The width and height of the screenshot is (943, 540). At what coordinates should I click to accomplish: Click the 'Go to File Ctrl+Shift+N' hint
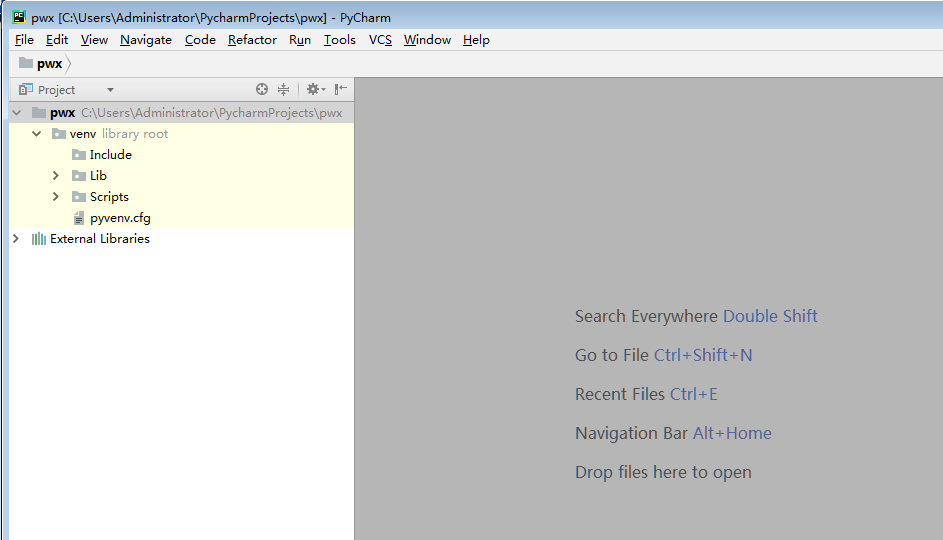[663, 355]
